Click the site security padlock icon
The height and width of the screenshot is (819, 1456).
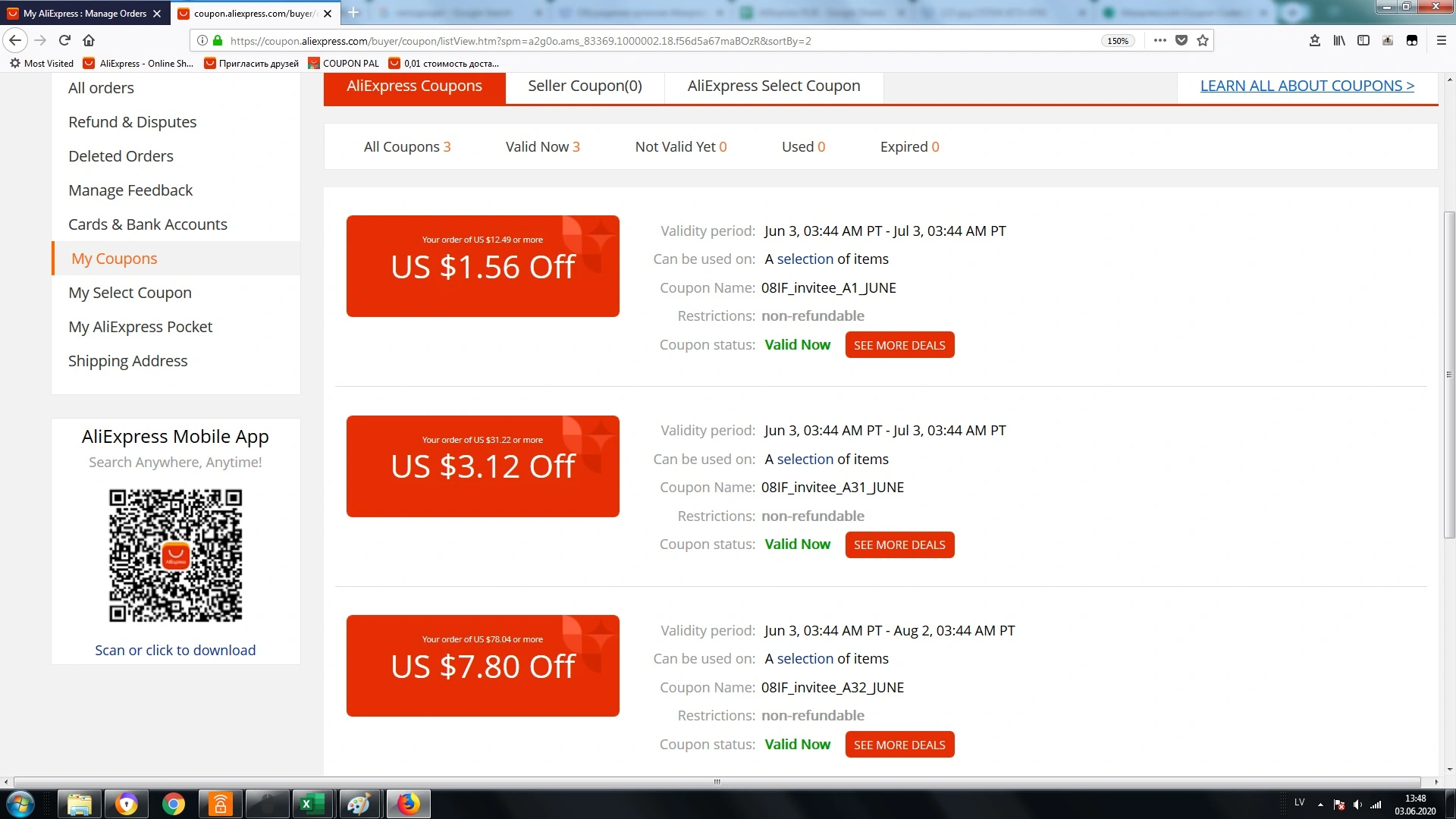(x=218, y=41)
